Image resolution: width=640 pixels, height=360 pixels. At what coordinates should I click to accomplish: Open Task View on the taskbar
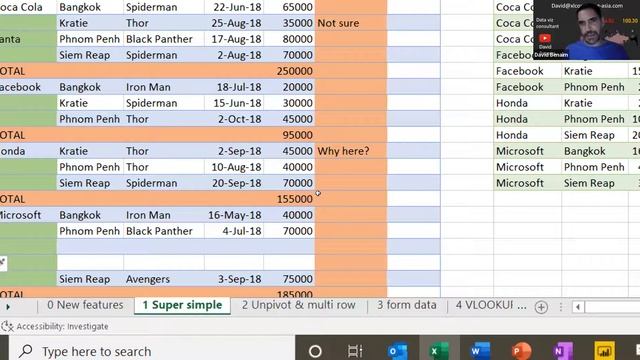[355, 351]
